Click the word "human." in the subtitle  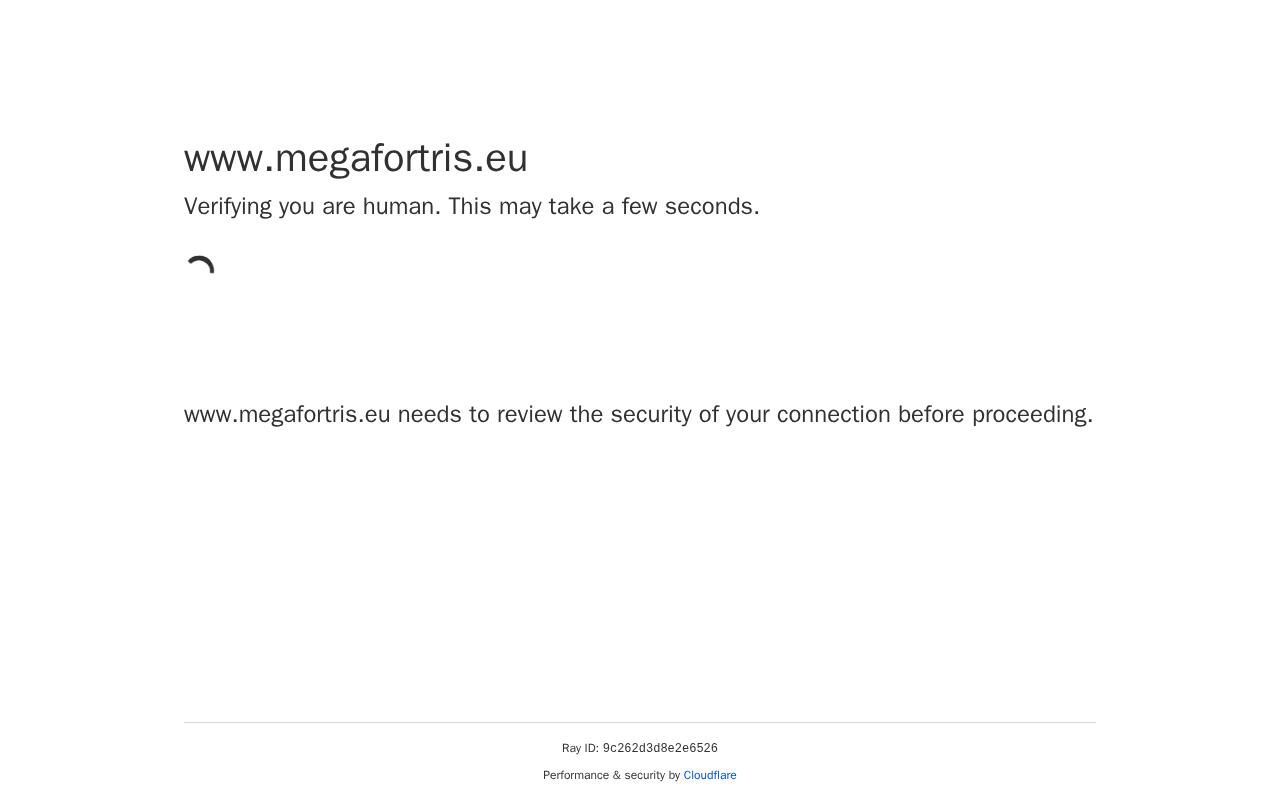(402, 207)
